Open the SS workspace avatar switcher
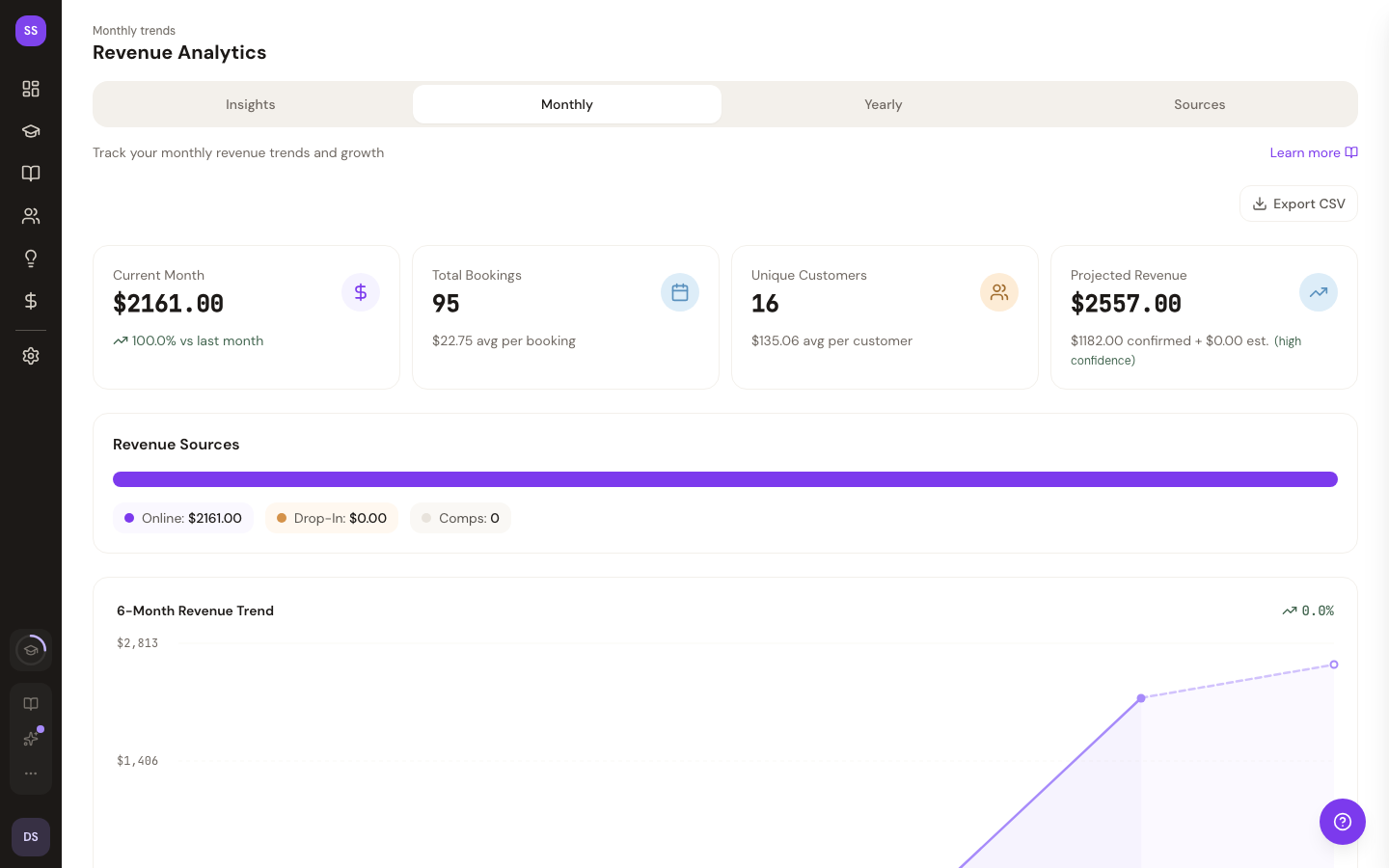The image size is (1389, 868). click(31, 31)
